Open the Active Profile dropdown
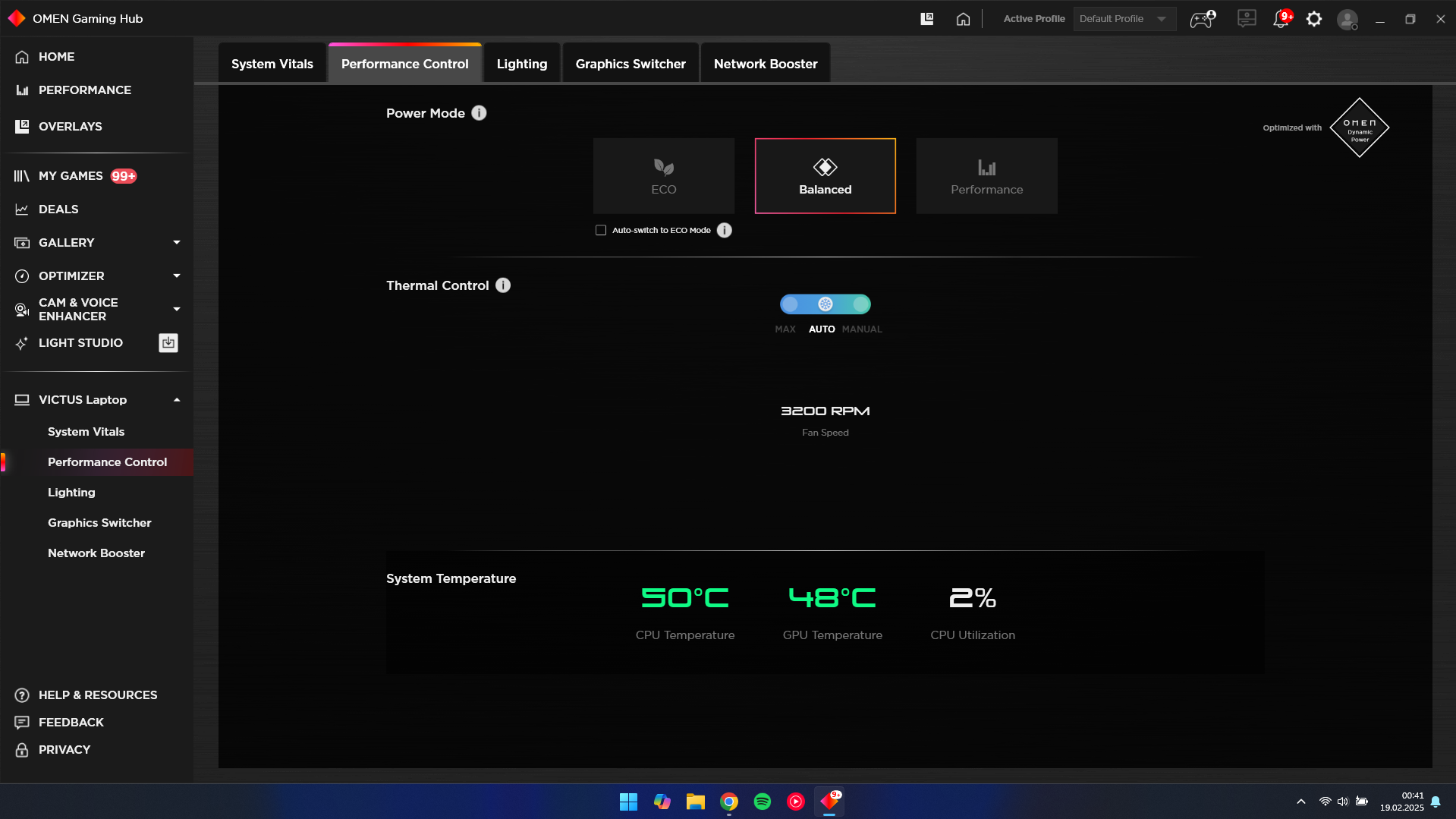Screen dimensions: 1456x819 [1124, 19]
